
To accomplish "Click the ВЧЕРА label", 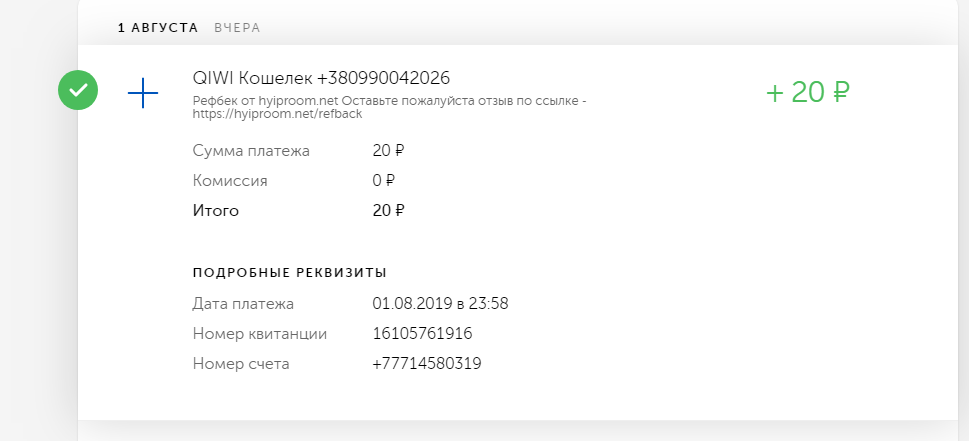I will pyautogui.click(x=237, y=28).
